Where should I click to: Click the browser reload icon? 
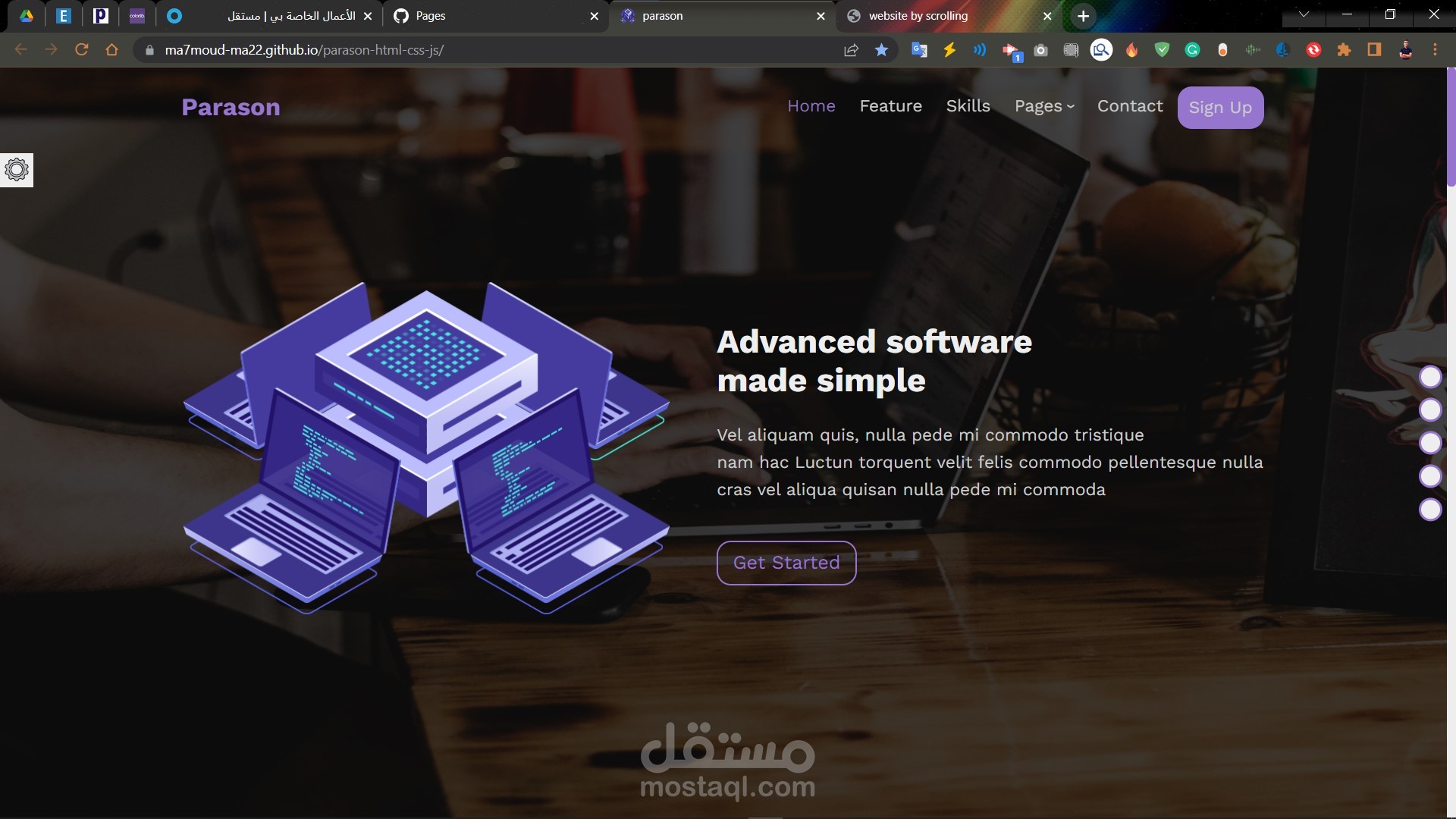click(82, 50)
